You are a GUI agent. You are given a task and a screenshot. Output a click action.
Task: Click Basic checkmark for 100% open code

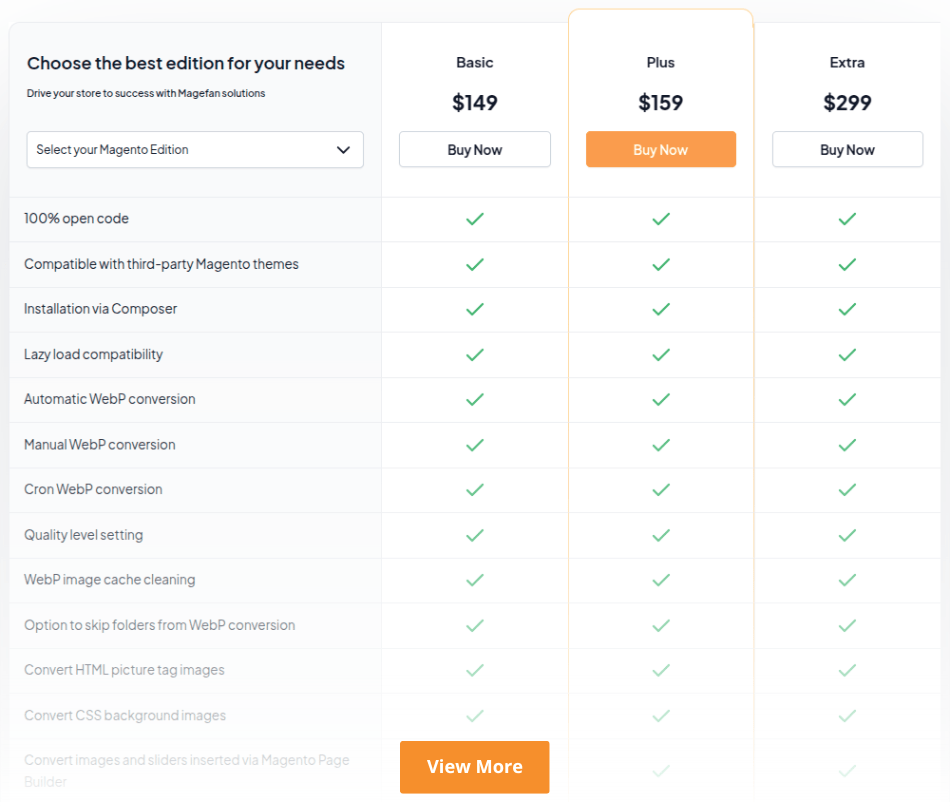(475, 219)
